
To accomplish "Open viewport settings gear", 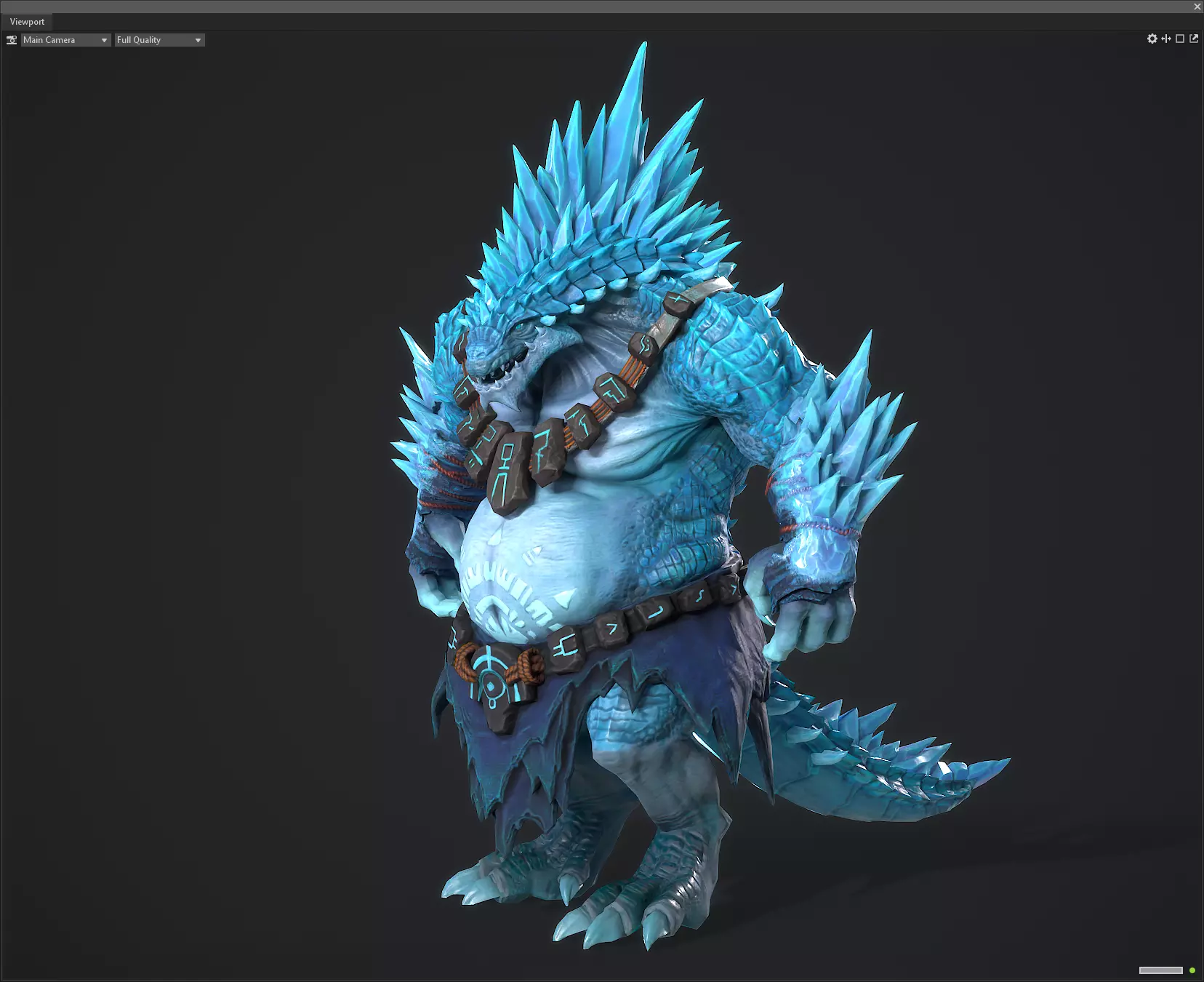I will pyautogui.click(x=1152, y=39).
